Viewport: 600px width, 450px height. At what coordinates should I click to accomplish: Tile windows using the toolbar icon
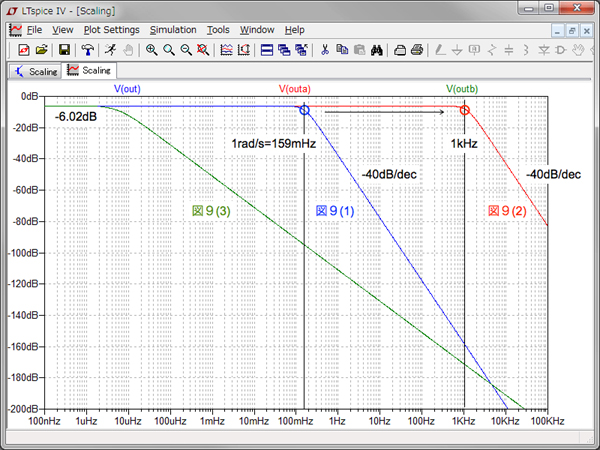point(267,49)
